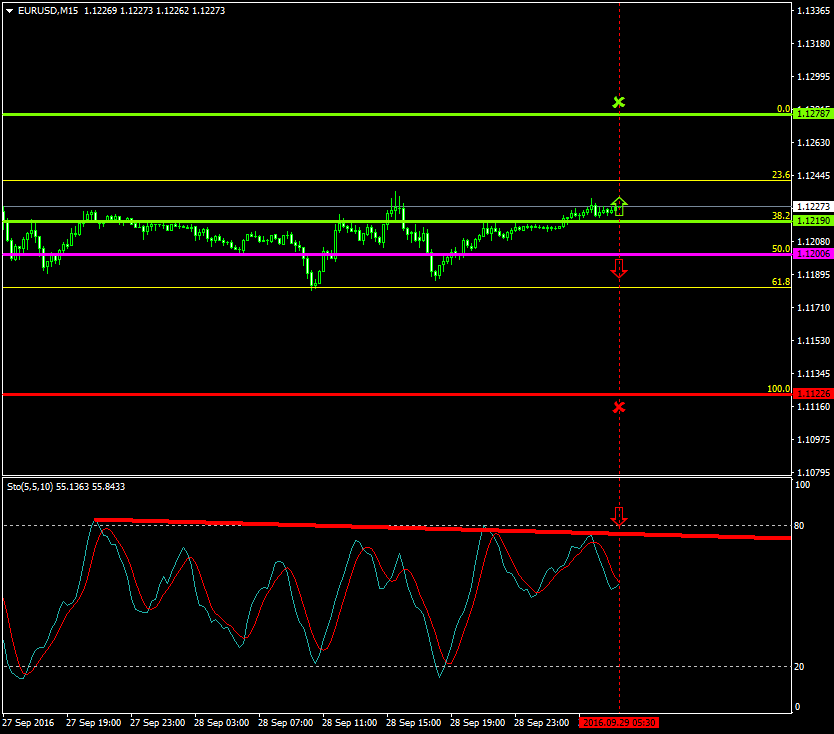
Task: Click the current price 1.12273 label
Action: coord(811,207)
